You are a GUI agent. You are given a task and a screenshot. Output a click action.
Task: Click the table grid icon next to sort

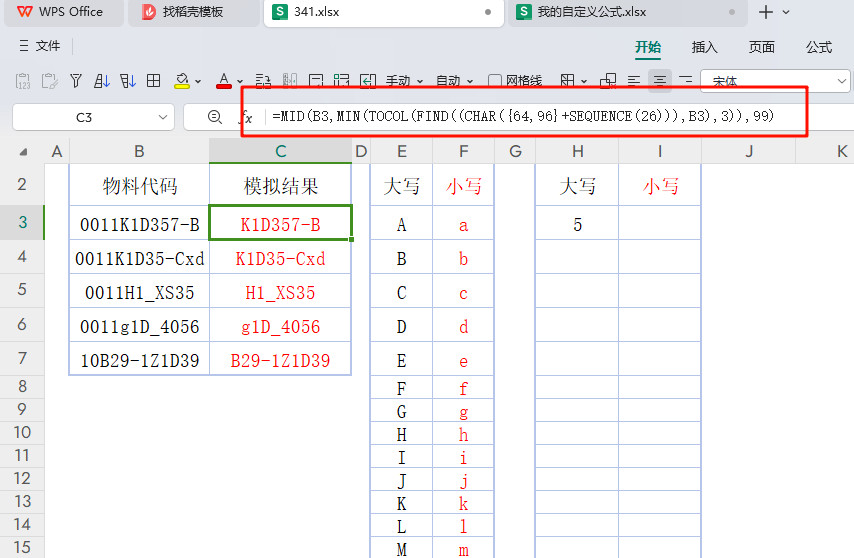[x=154, y=82]
